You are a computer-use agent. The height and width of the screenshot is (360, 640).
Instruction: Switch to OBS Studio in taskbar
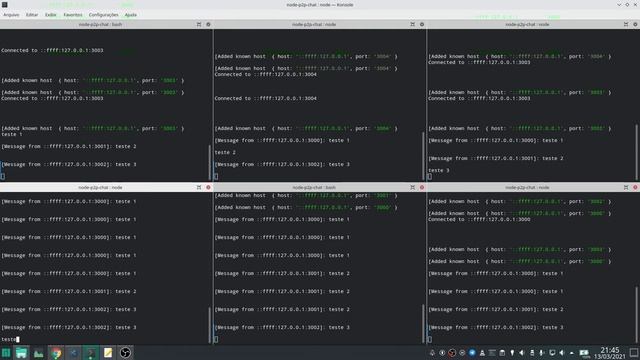(125, 353)
